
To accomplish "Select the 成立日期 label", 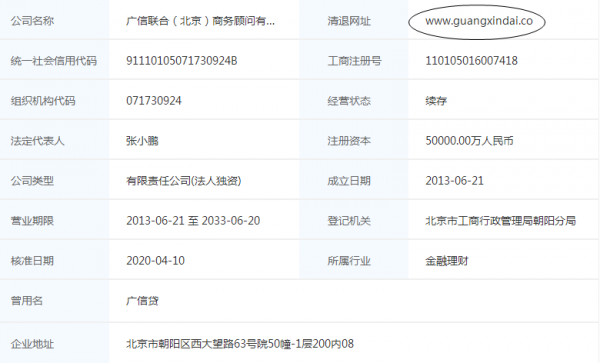I will tap(349, 181).
